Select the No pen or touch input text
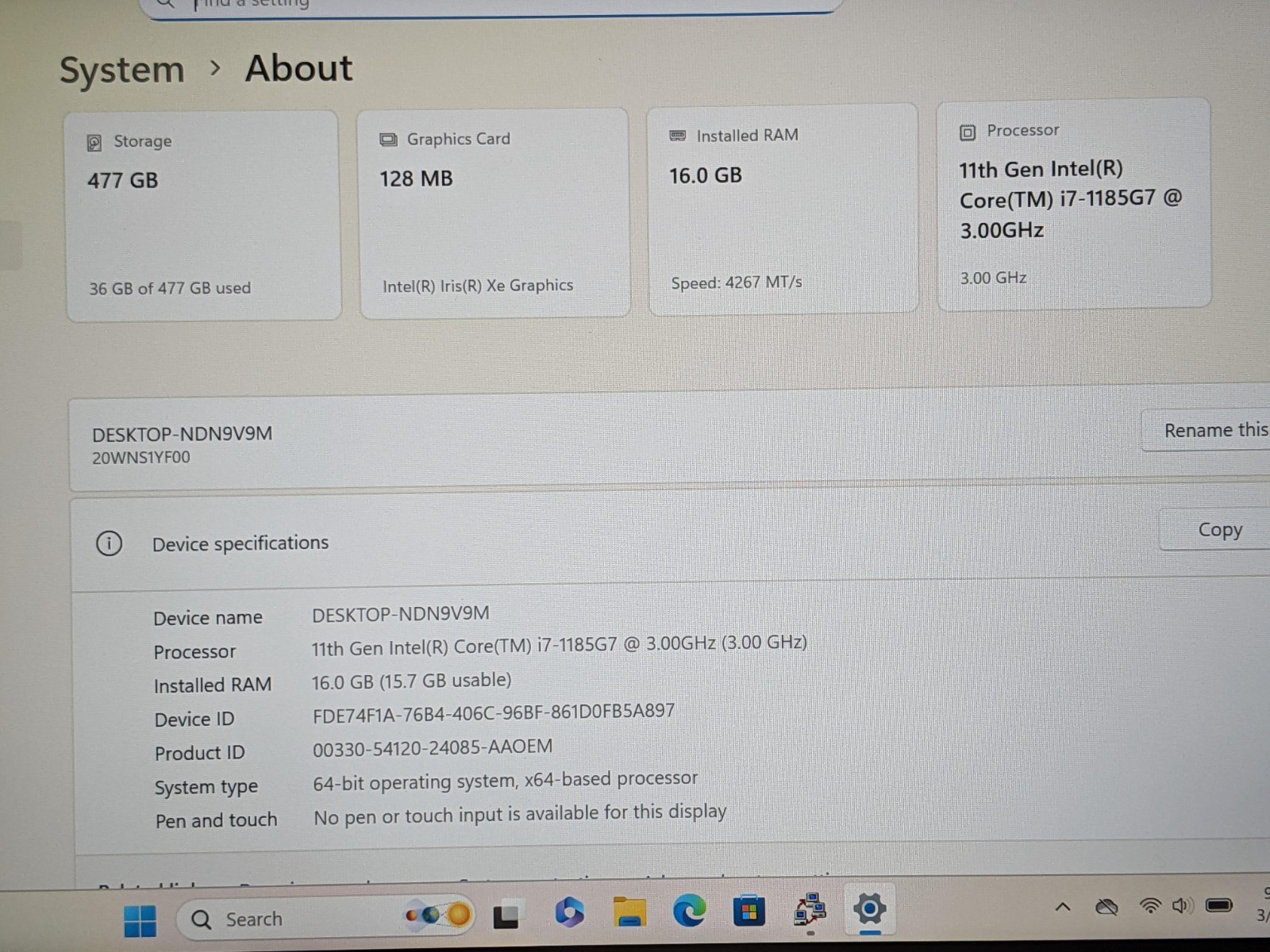 pyautogui.click(x=520, y=814)
